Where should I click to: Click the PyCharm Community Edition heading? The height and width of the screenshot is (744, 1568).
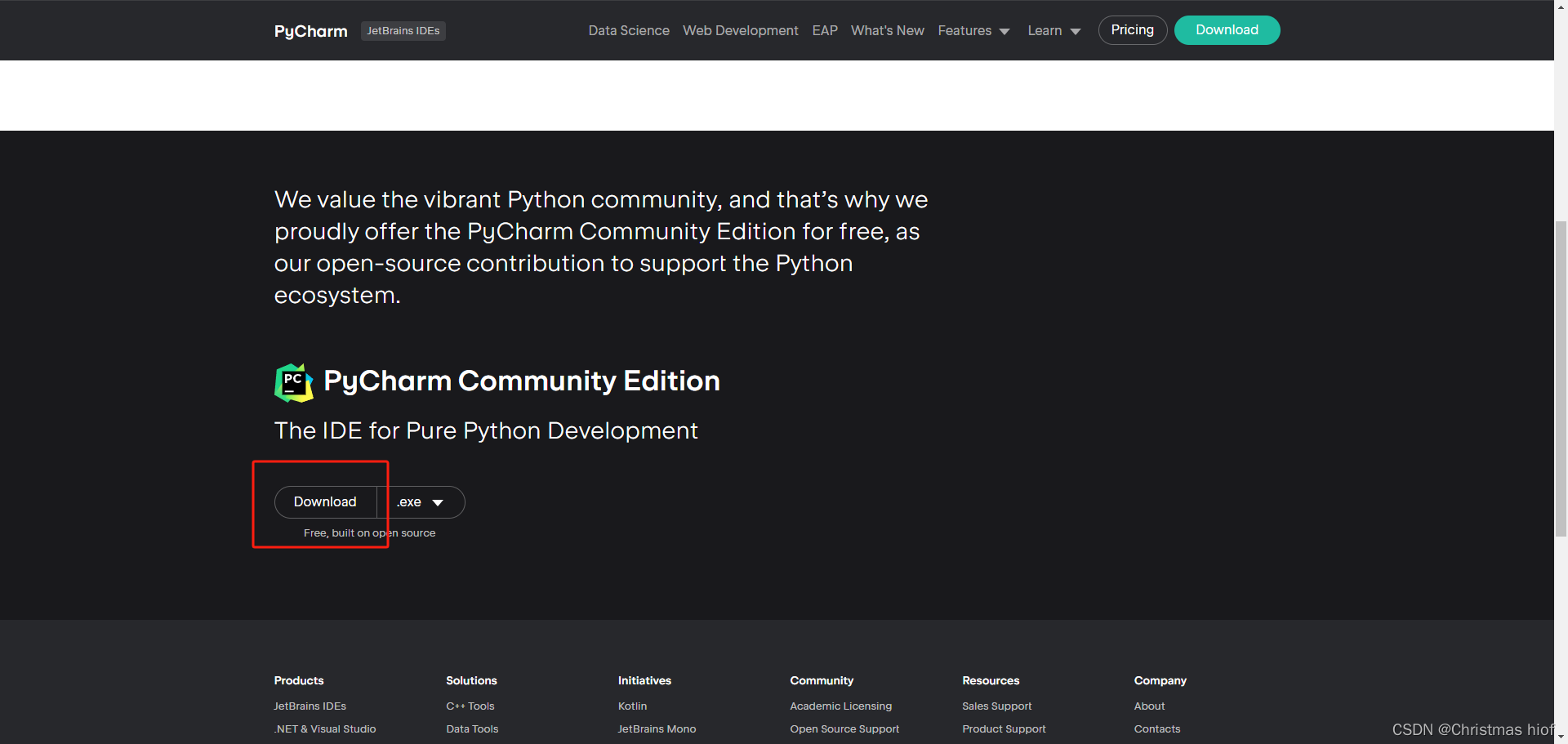tap(522, 381)
